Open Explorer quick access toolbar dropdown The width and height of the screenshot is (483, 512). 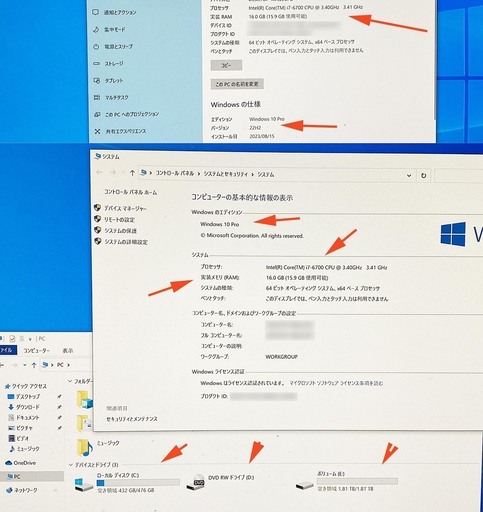[30, 339]
